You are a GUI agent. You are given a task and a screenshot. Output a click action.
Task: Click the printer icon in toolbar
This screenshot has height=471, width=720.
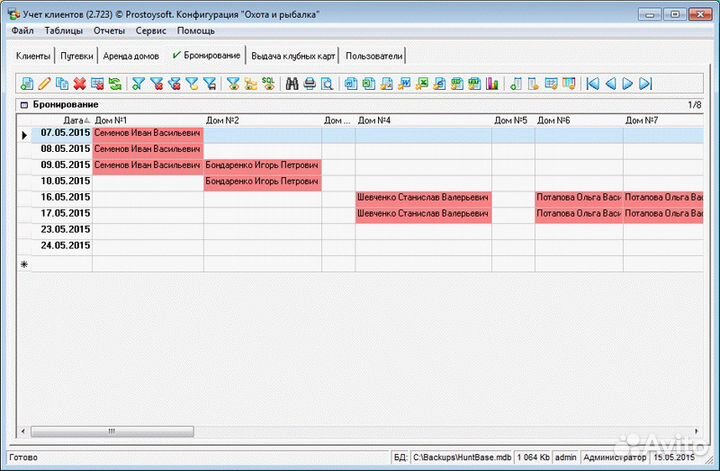click(x=310, y=84)
